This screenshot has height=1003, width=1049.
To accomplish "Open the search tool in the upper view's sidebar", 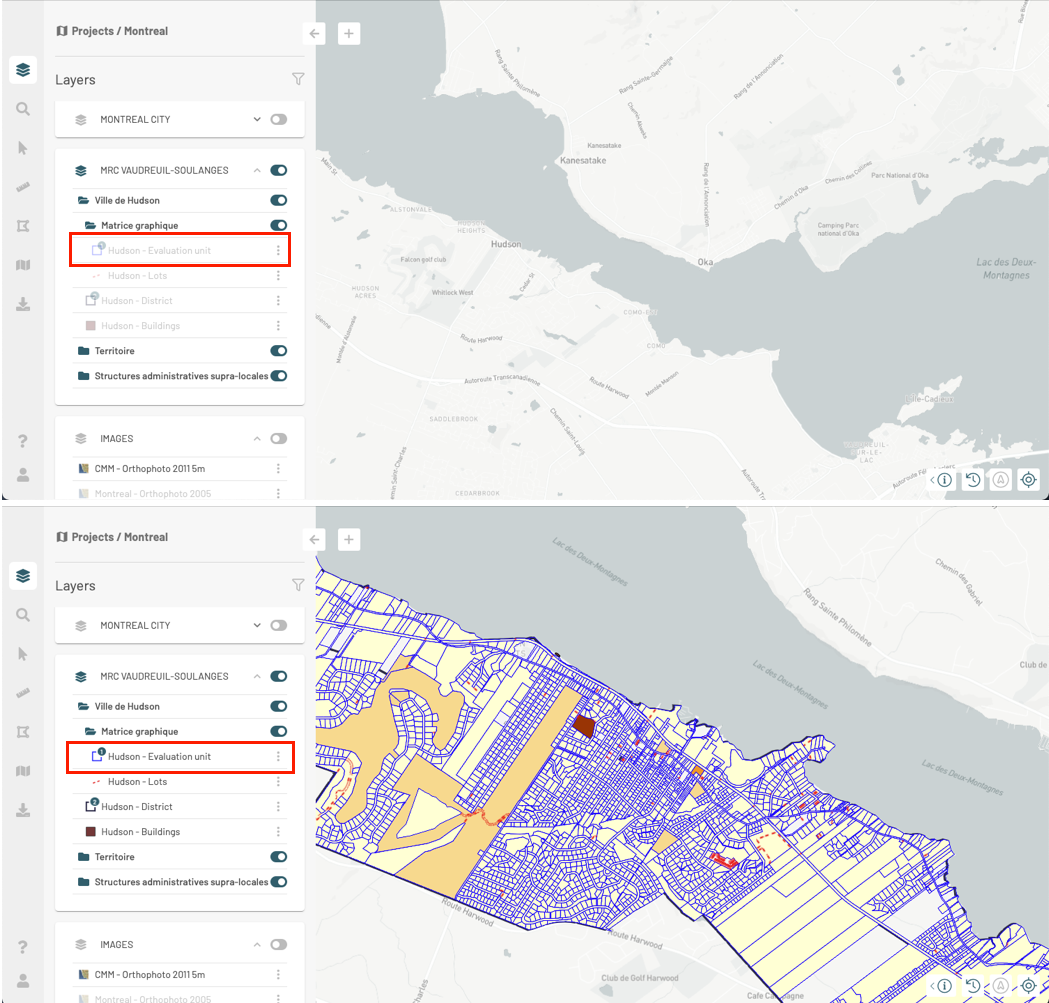I will [x=23, y=109].
